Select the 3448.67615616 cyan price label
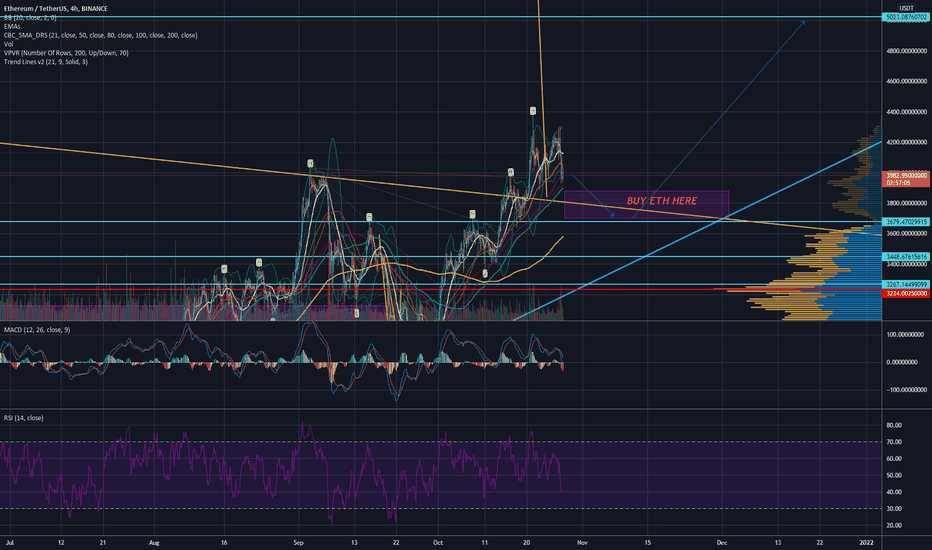Screen dimensions: 932x550 coord(906,257)
